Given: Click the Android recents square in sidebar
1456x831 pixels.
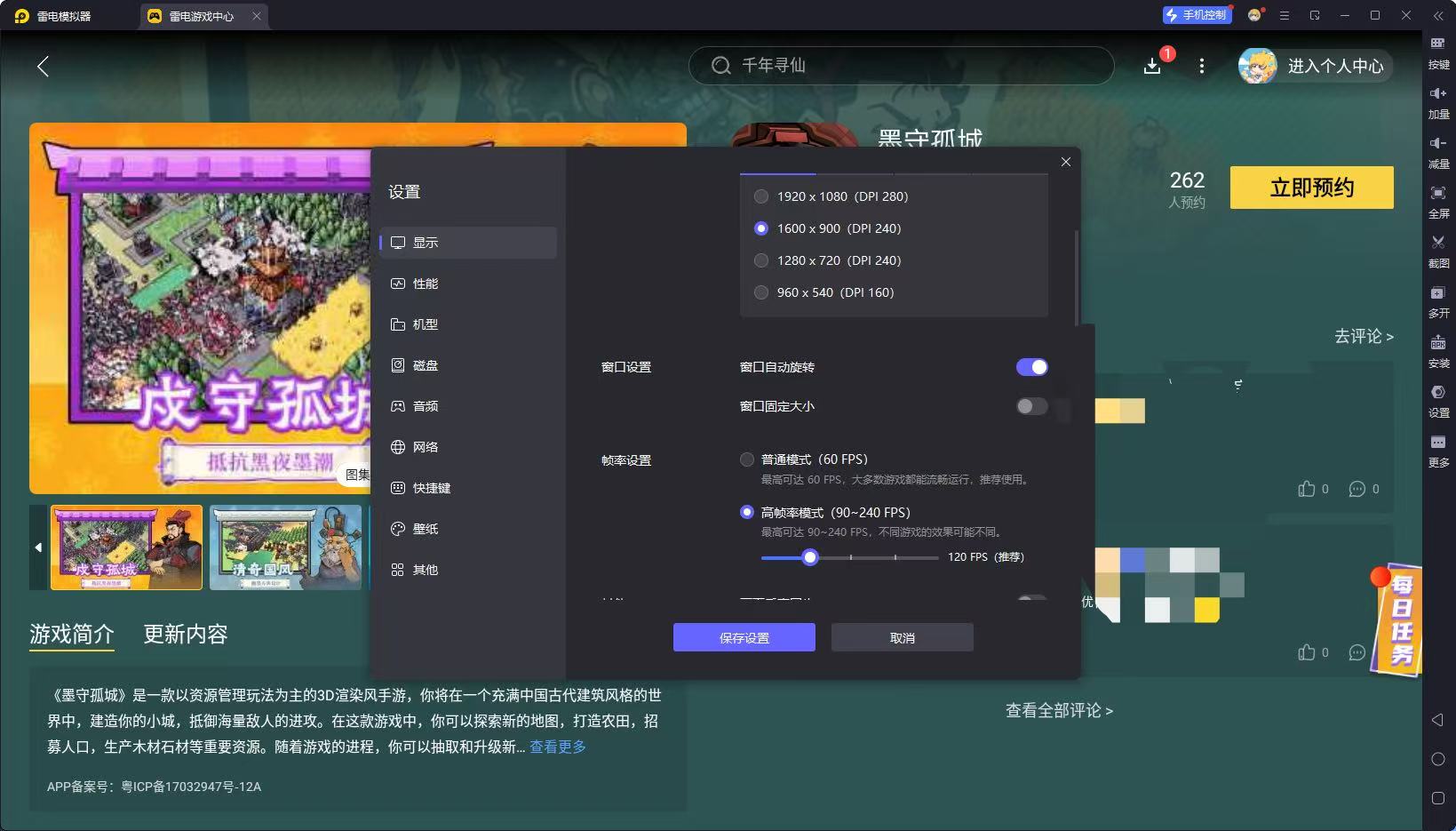Looking at the screenshot, I should coord(1437,798).
